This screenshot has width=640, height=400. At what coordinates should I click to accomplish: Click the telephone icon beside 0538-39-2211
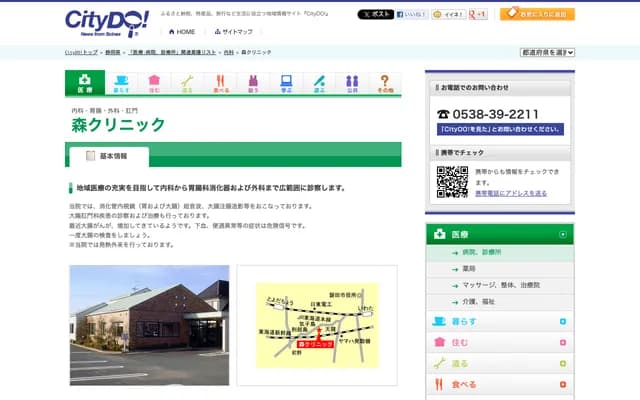443,114
